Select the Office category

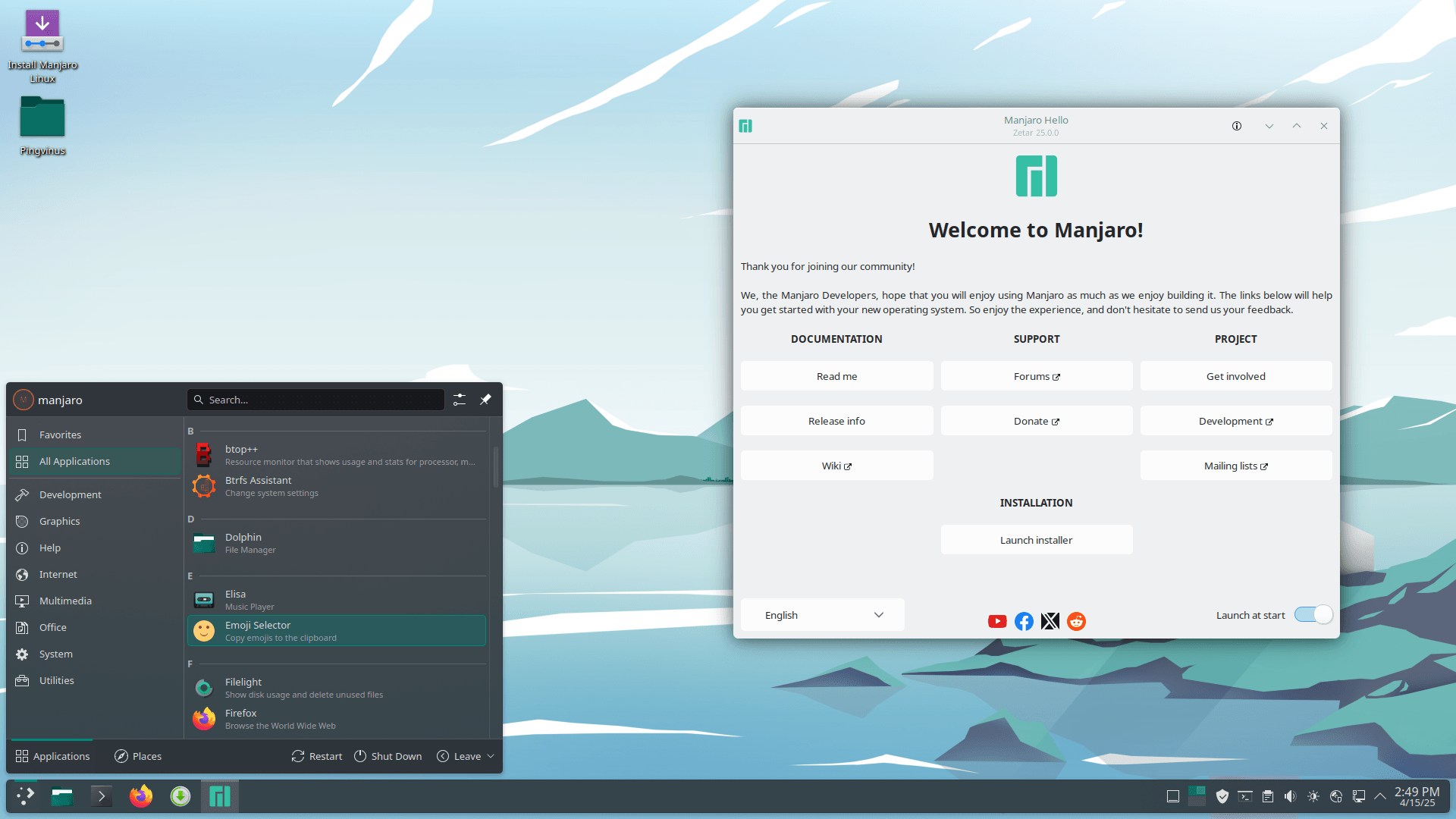(x=95, y=627)
